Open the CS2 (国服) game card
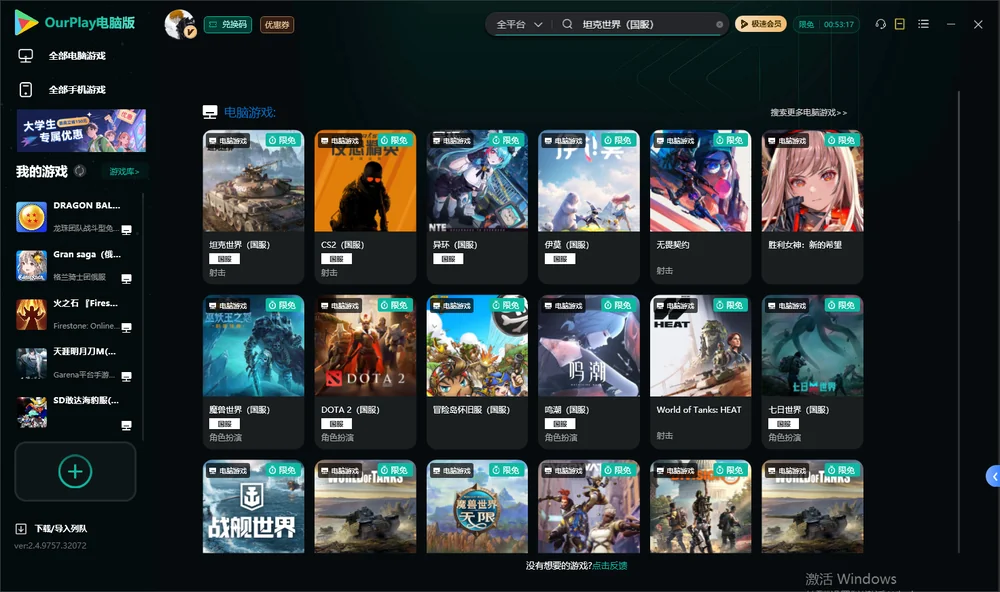Viewport: 1000px width, 592px height. [365, 207]
